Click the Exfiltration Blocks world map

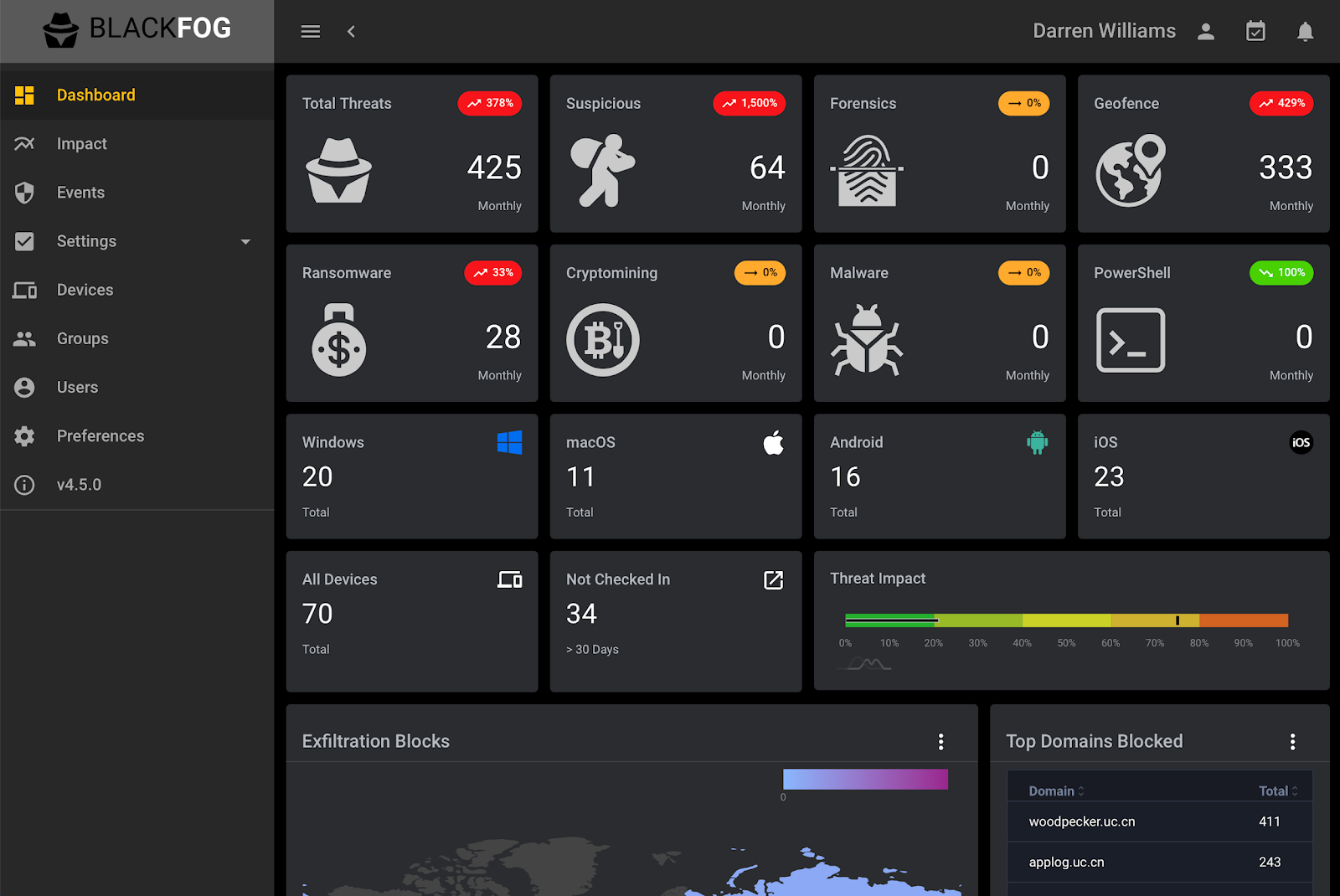pos(632,867)
